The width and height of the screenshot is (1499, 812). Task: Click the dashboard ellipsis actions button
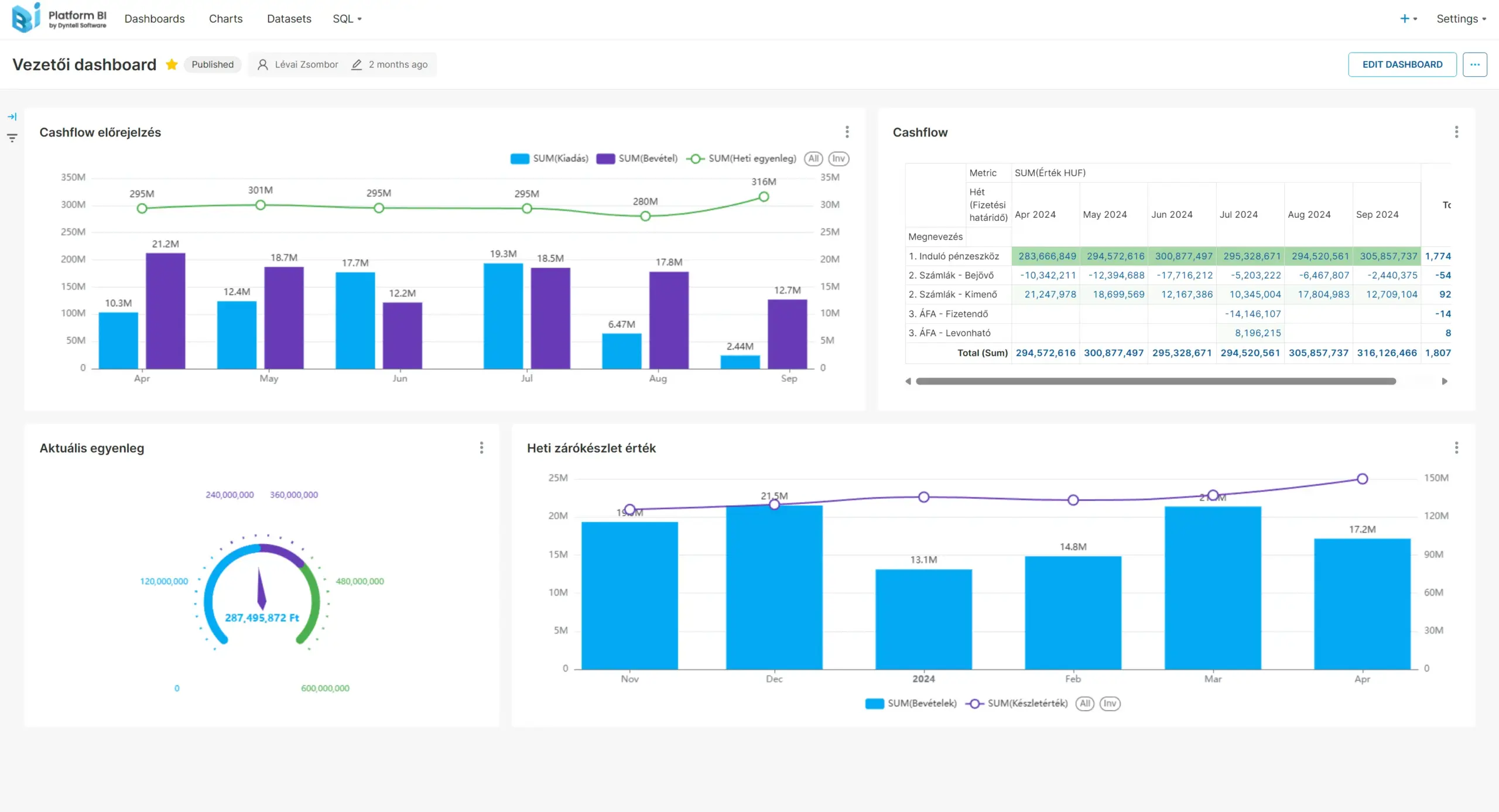pos(1474,64)
